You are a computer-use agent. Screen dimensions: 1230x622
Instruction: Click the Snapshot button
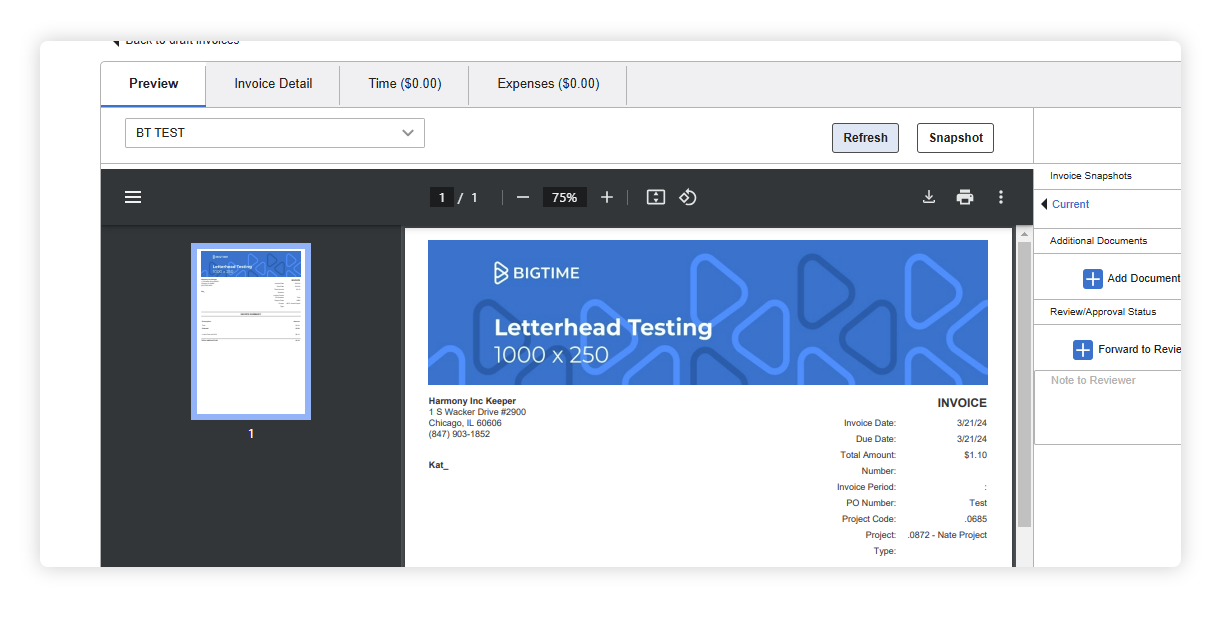coord(955,138)
